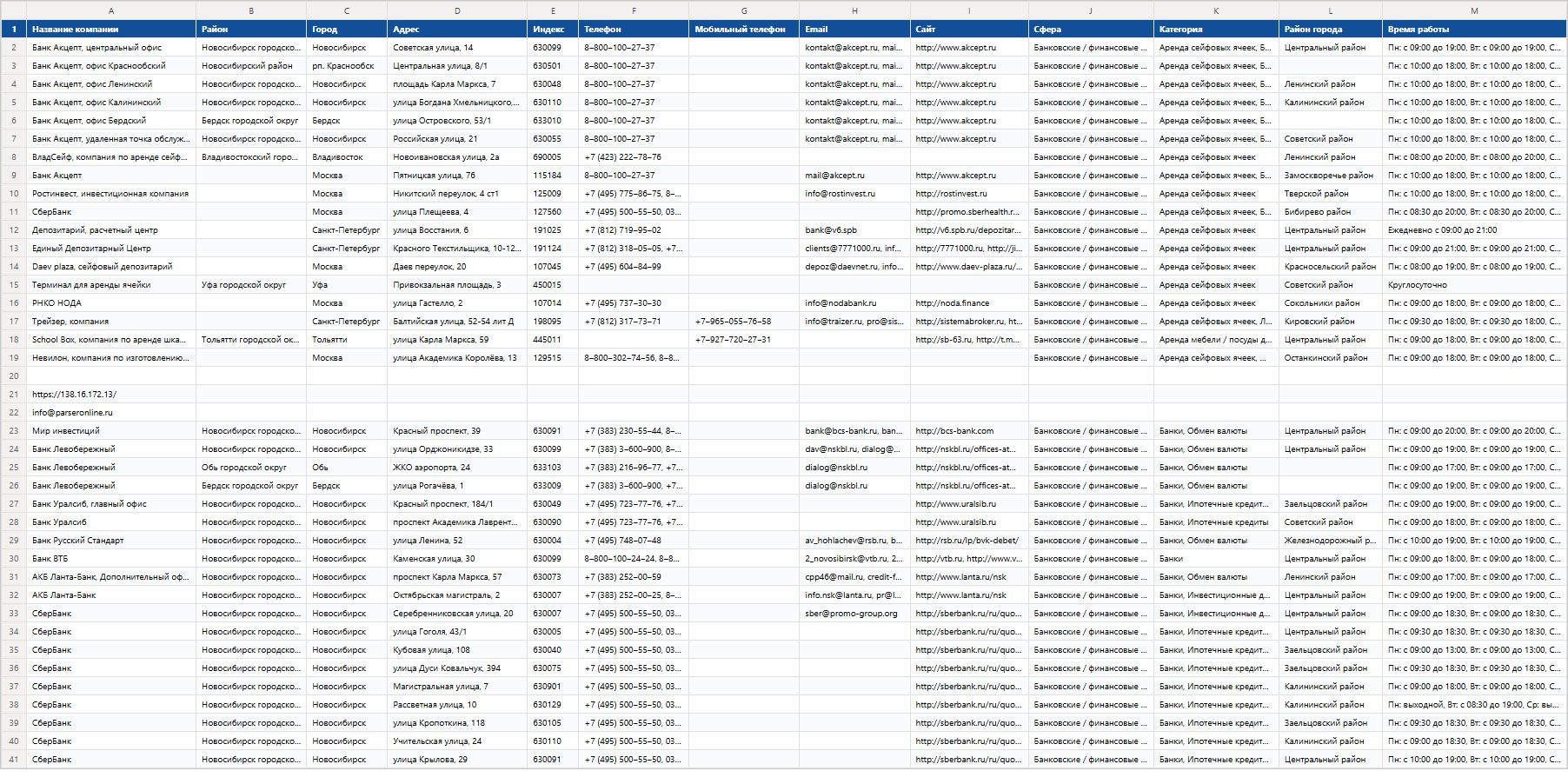Select address cell 'улица Гастелло, 2'
The image size is (1568, 784).
coord(457,303)
